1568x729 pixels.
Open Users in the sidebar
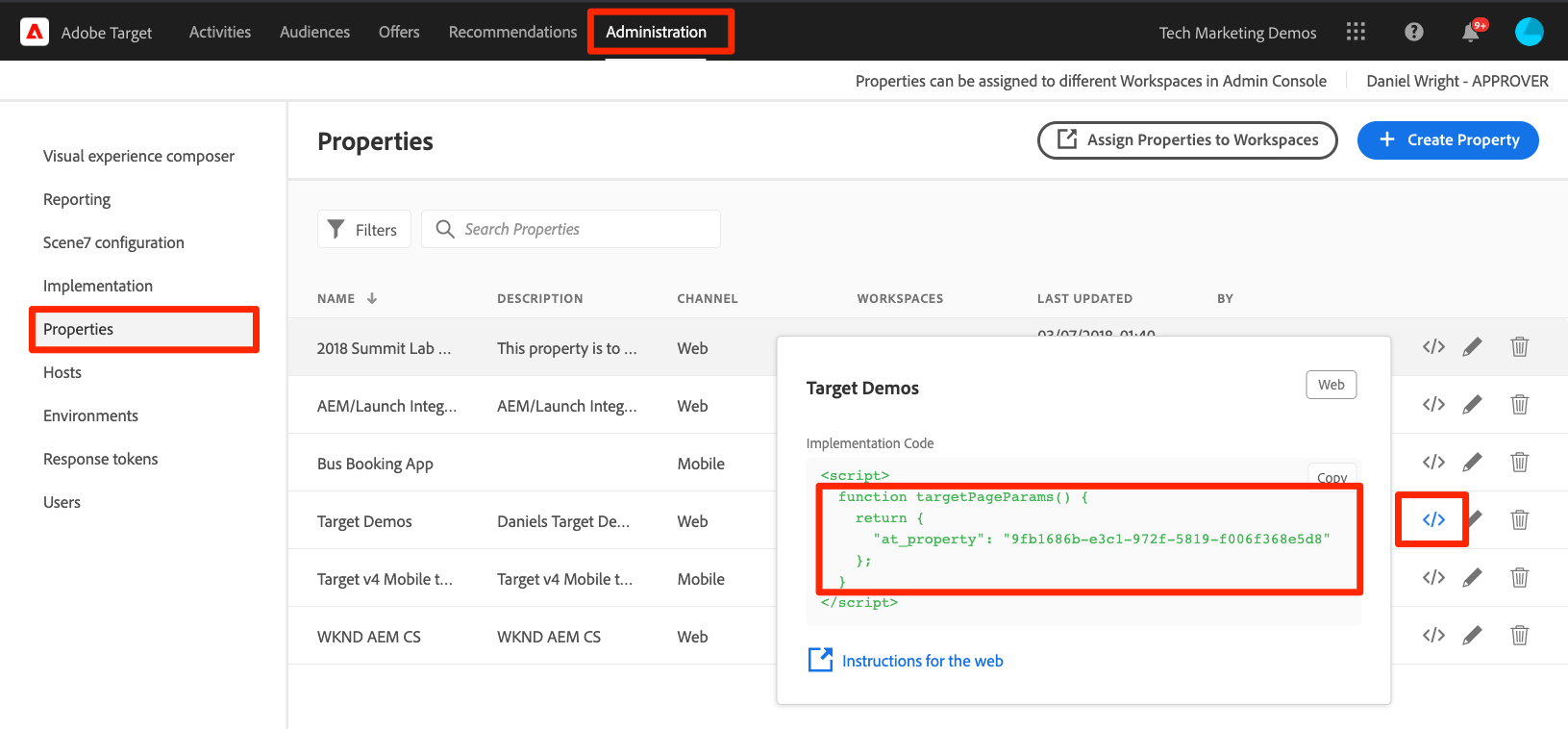click(62, 502)
